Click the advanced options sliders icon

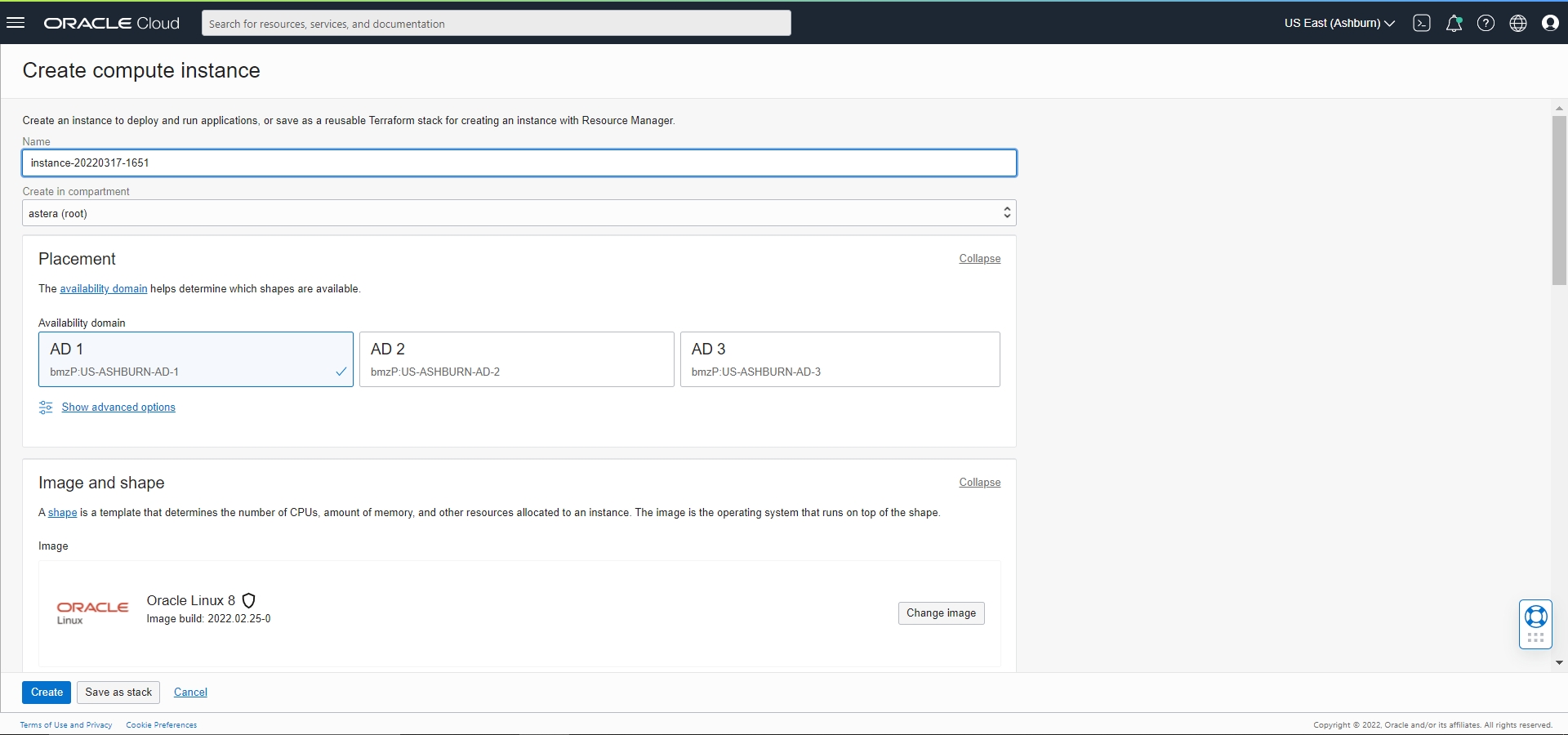click(x=46, y=408)
